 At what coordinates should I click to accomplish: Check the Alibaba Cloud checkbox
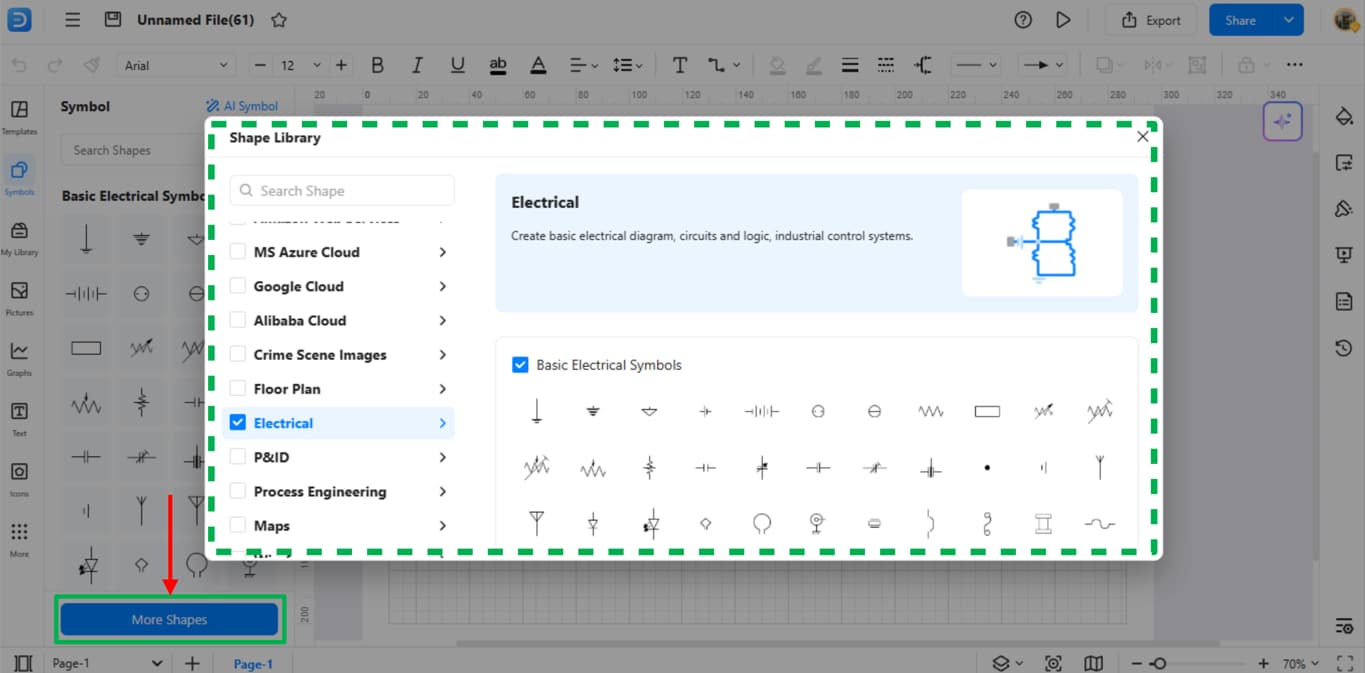(x=238, y=320)
